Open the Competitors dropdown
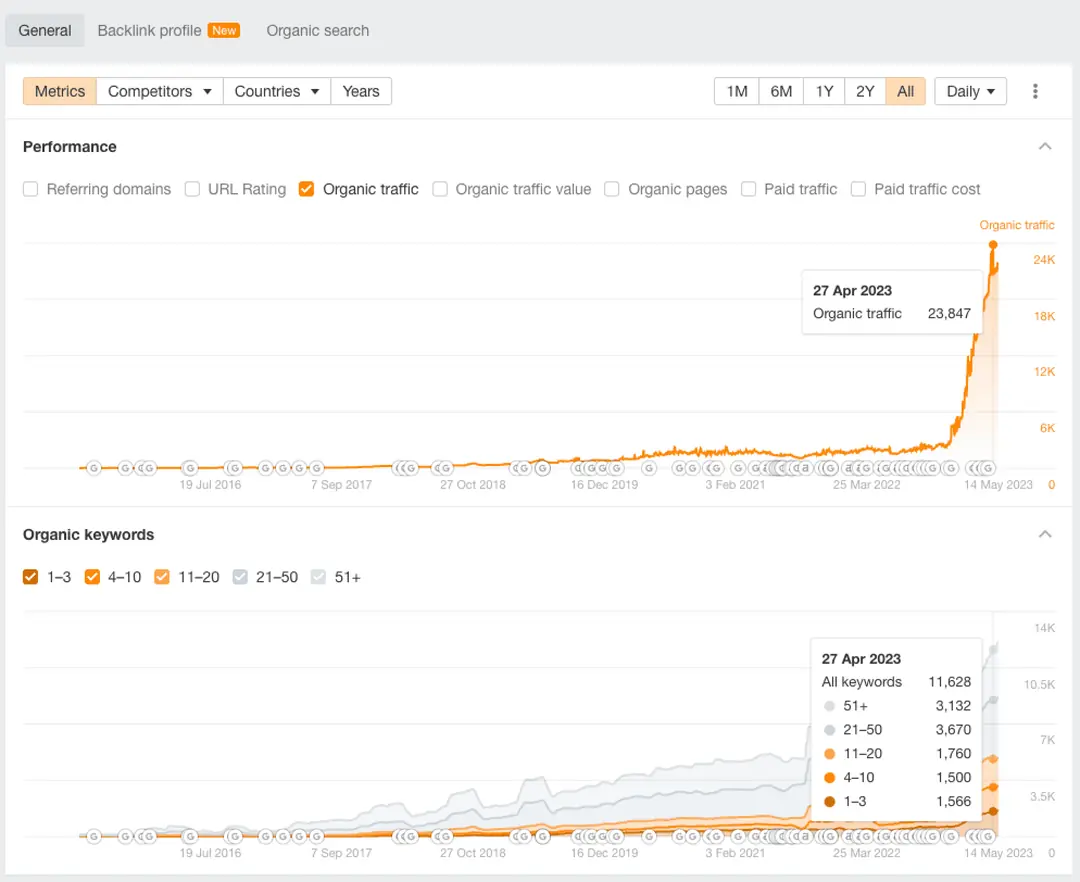Viewport: 1080px width, 882px height. (x=160, y=91)
